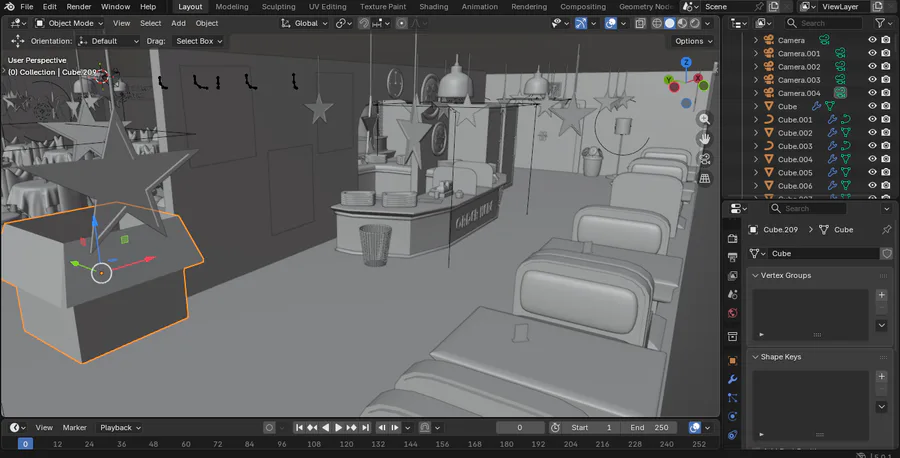Image resolution: width=900 pixels, height=458 pixels.
Task: Open the Output properties tab
Action: pos(732,257)
